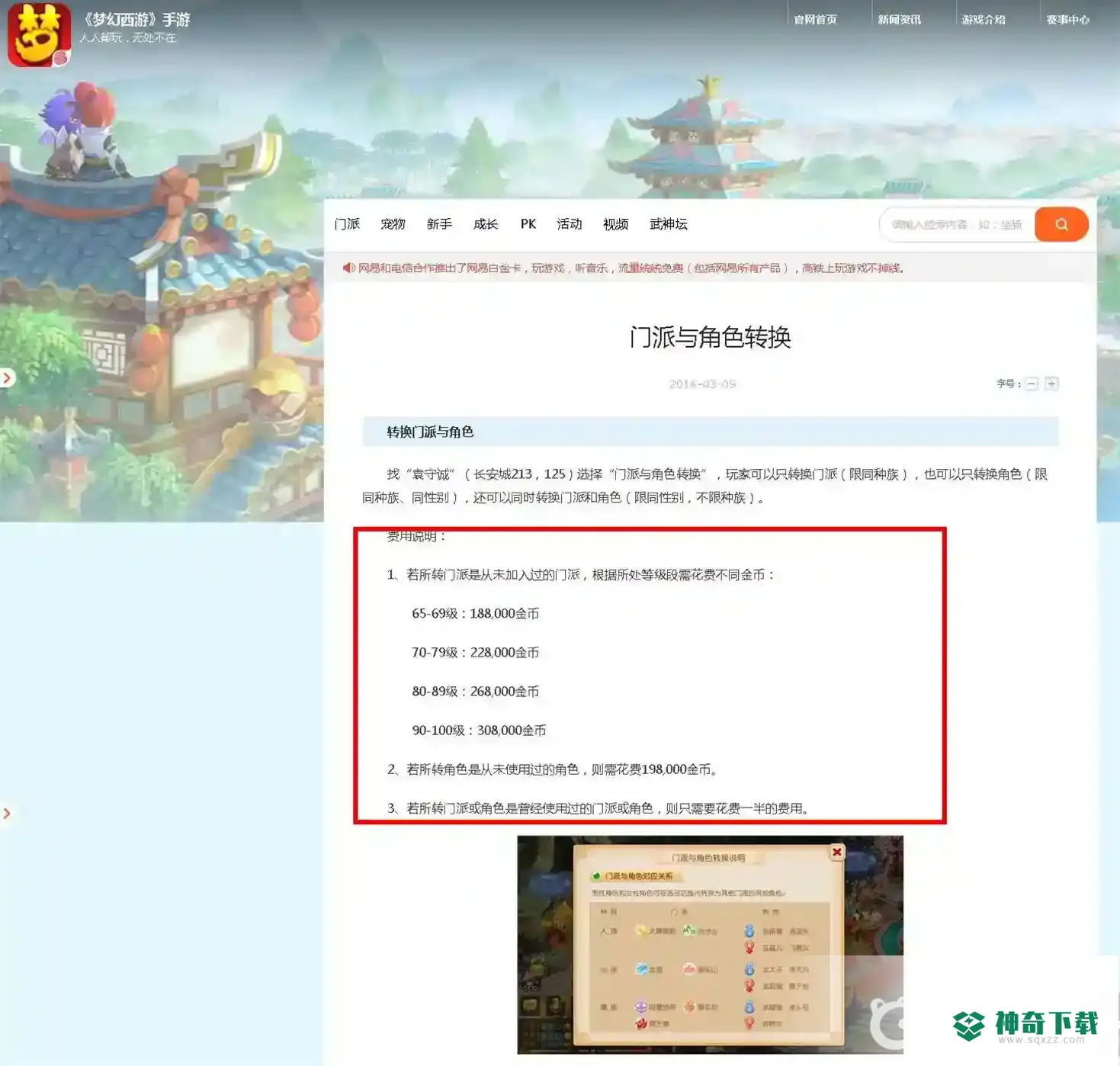Click the line 65-69级：188,000金币
Screen dimensions: 1120x1066
pyautogui.click(x=475, y=614)
